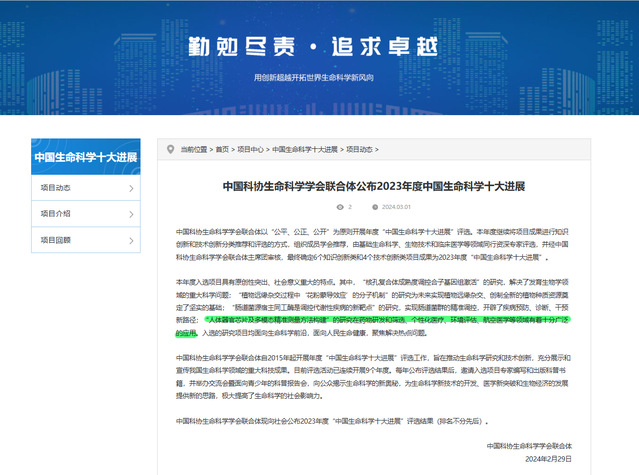The width and height of the screenshot is (639, 475).
Task: Select 项目介绍 label in left sidebar menu
Action: coord(55,213)
